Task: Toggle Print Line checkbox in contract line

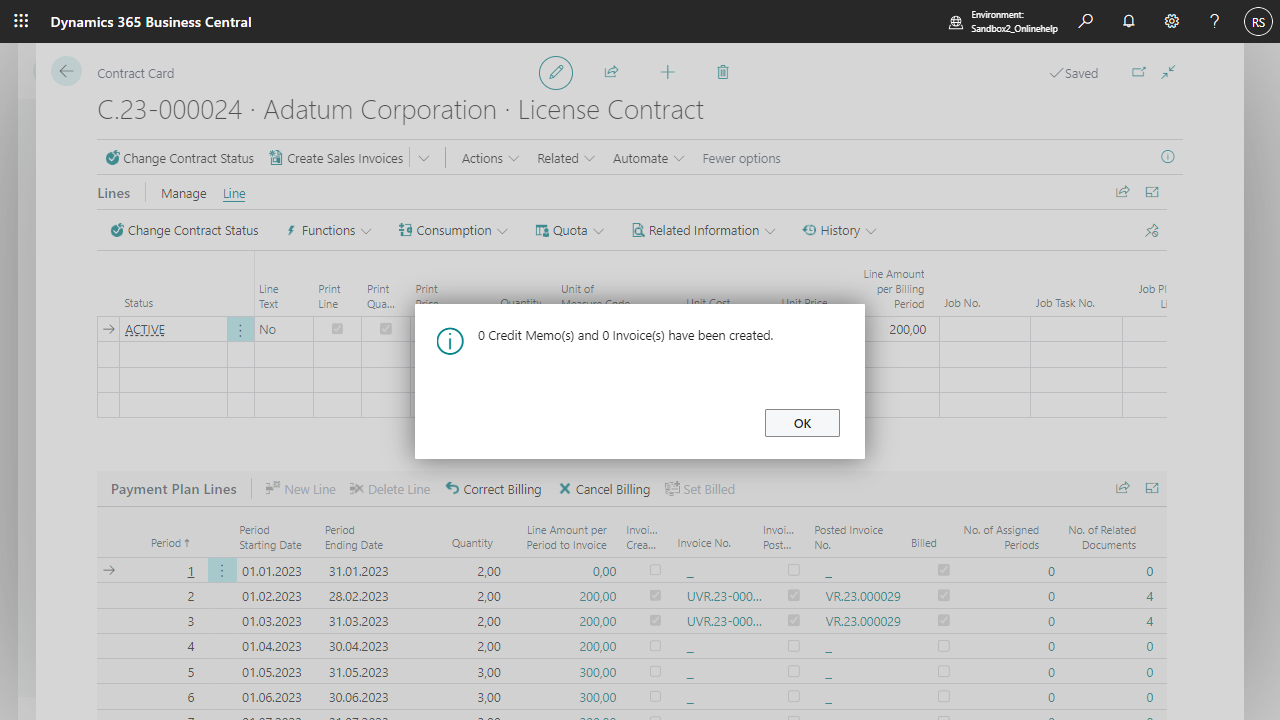Action: coord(337,329)
